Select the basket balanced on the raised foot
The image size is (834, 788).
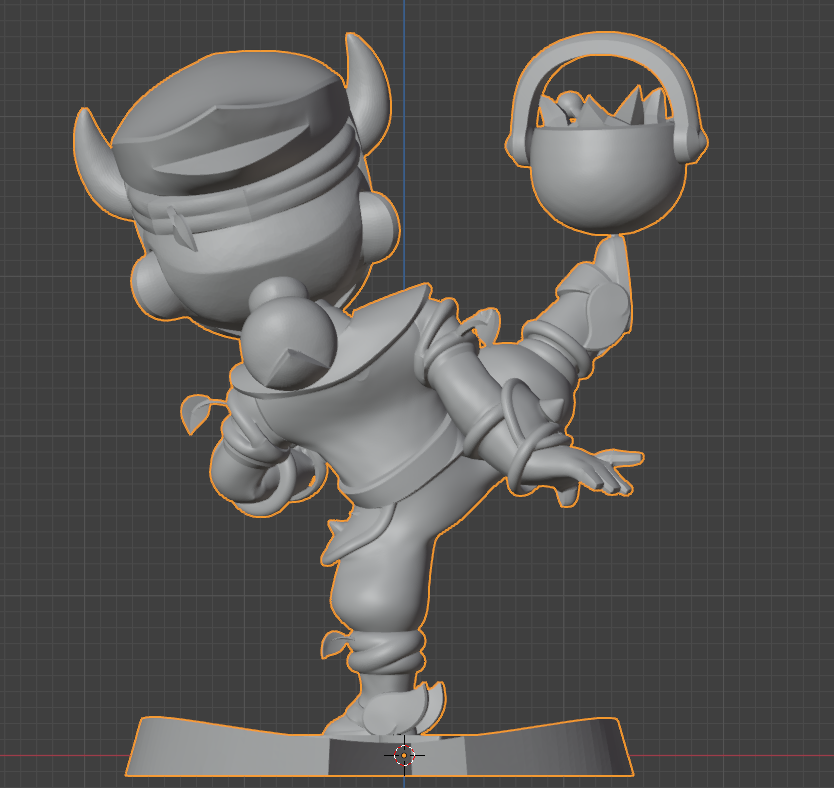click(x=606, y=133)
